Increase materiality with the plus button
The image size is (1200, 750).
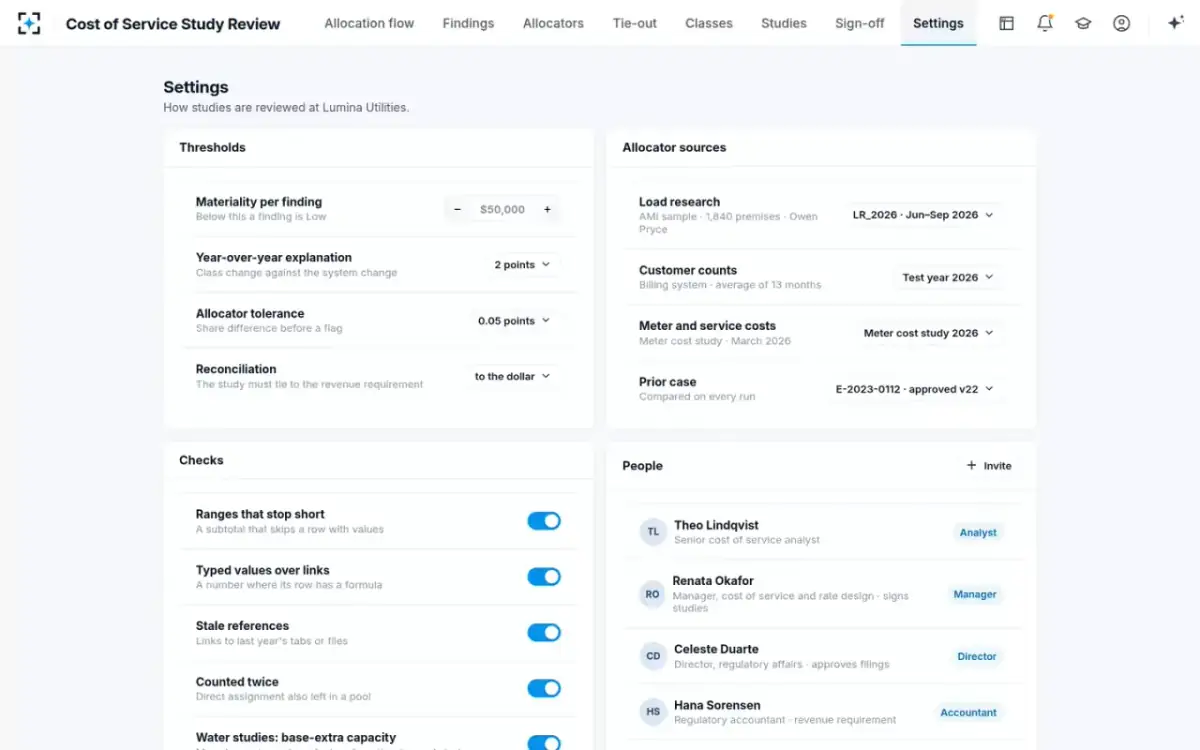click(x=547, y=209)
